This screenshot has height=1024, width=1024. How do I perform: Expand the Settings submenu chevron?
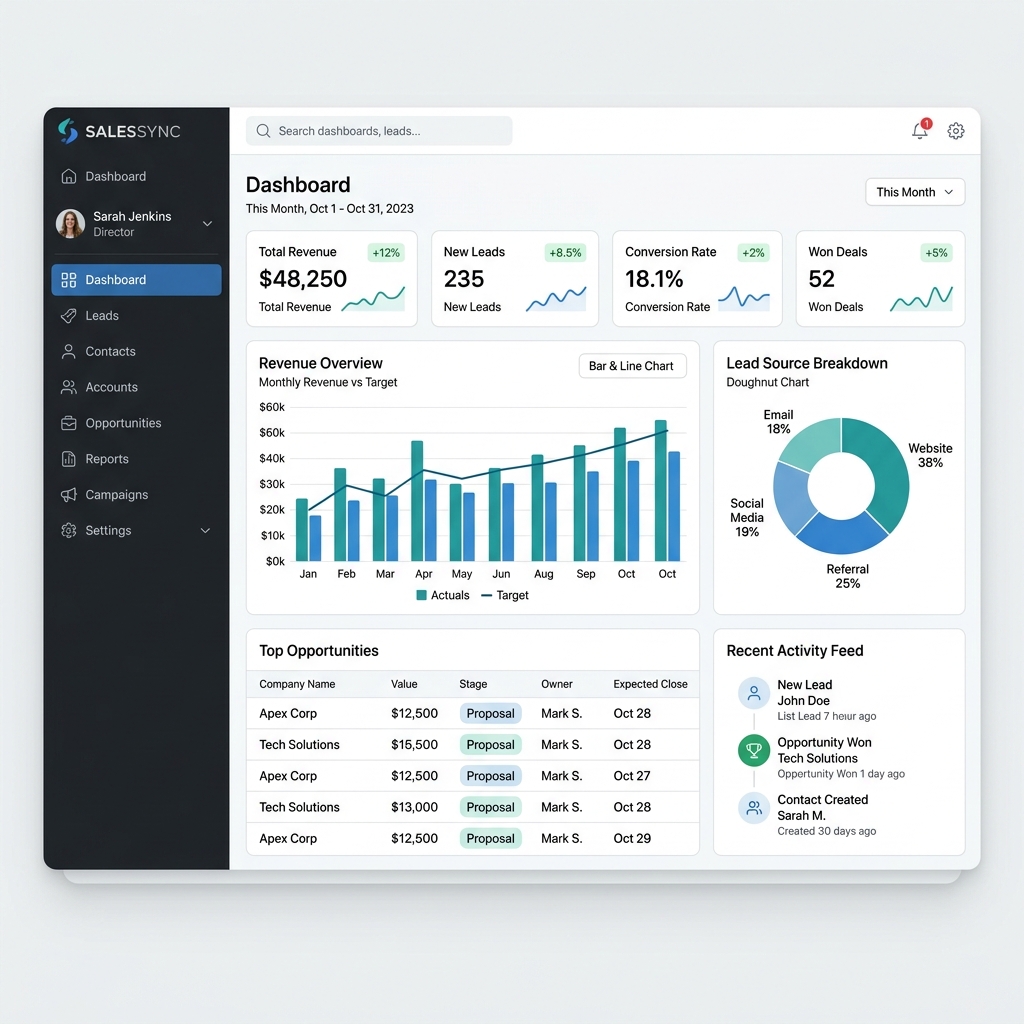point(205,530)
